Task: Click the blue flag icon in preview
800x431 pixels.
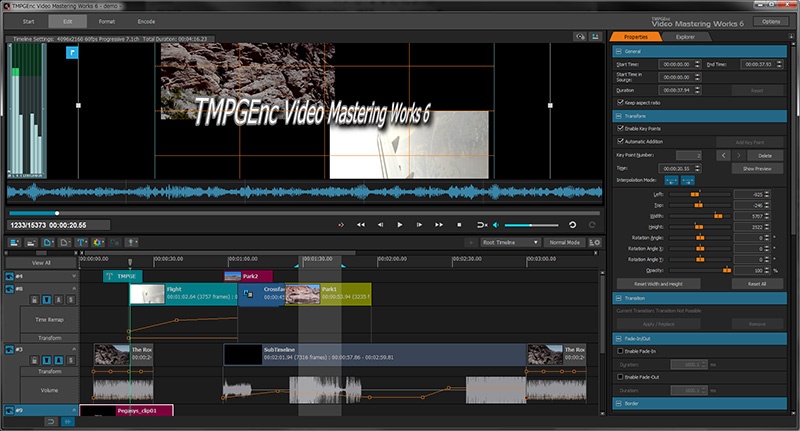Action: [x=72, y=53]
